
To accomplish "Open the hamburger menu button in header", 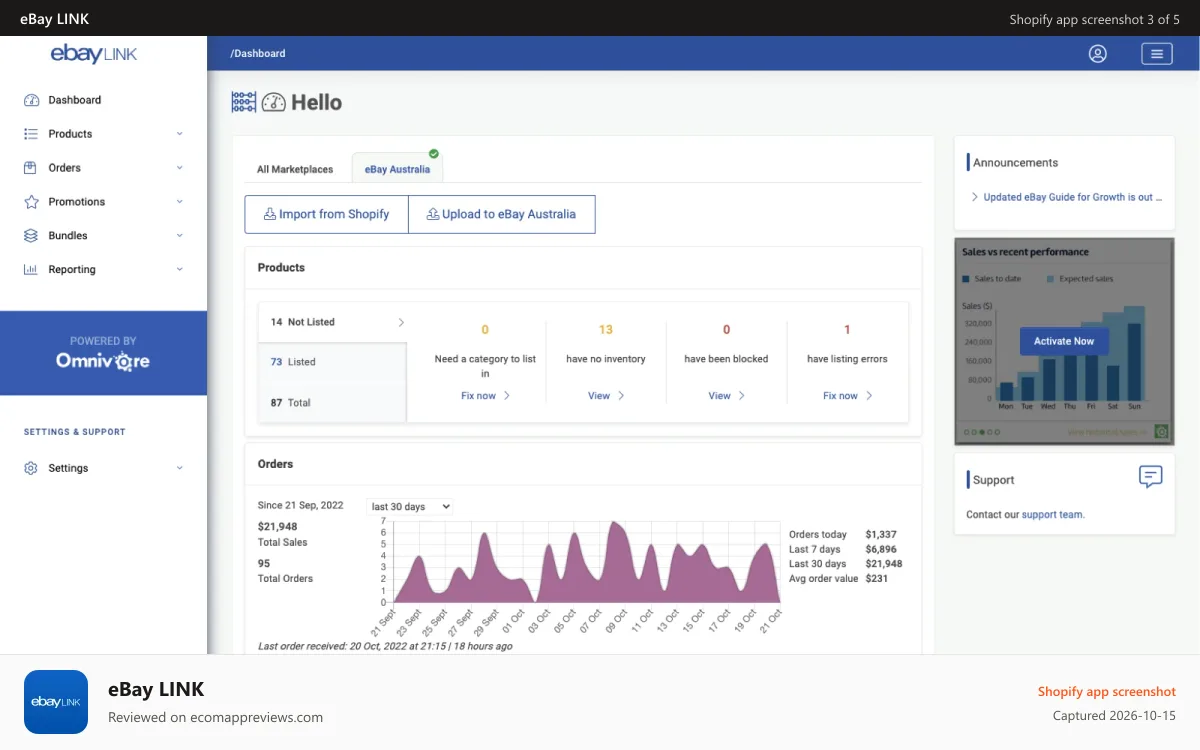I will [x=1156, y=54].
